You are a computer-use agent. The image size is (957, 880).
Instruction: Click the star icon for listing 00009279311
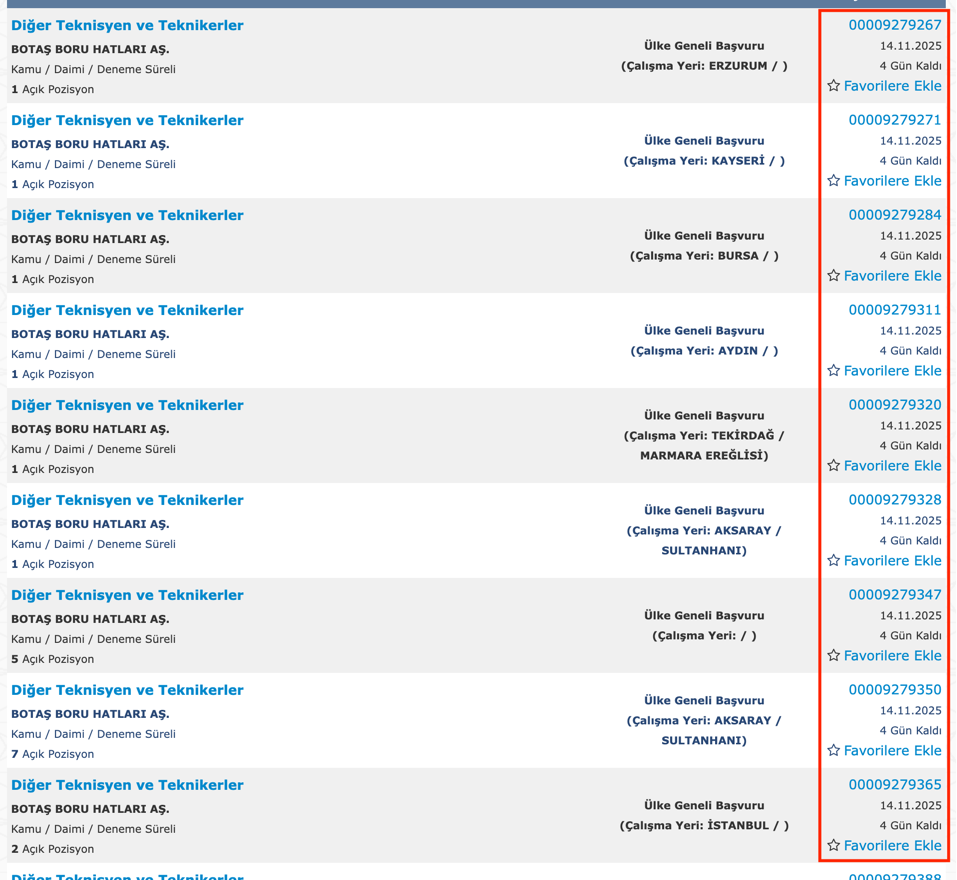click(x=833, y=371)
